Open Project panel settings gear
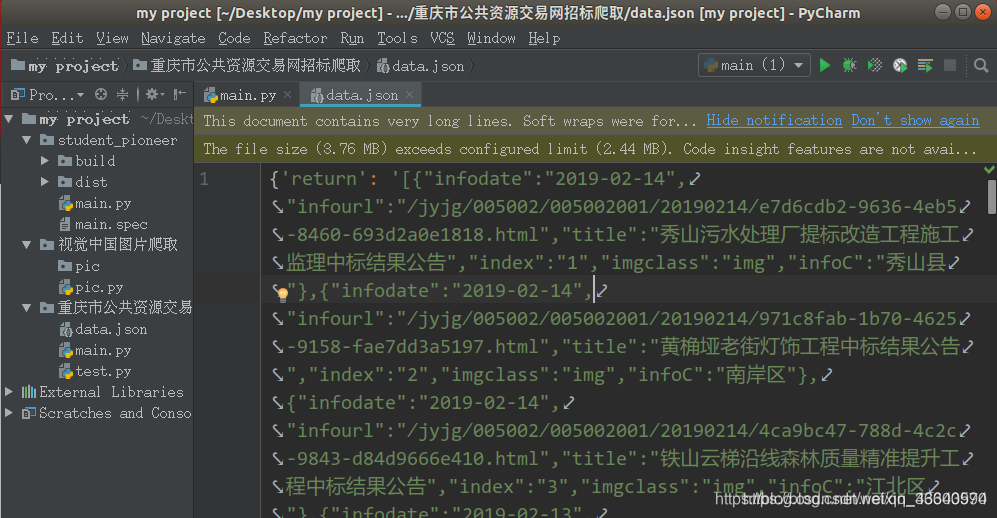 coord(154,95)
